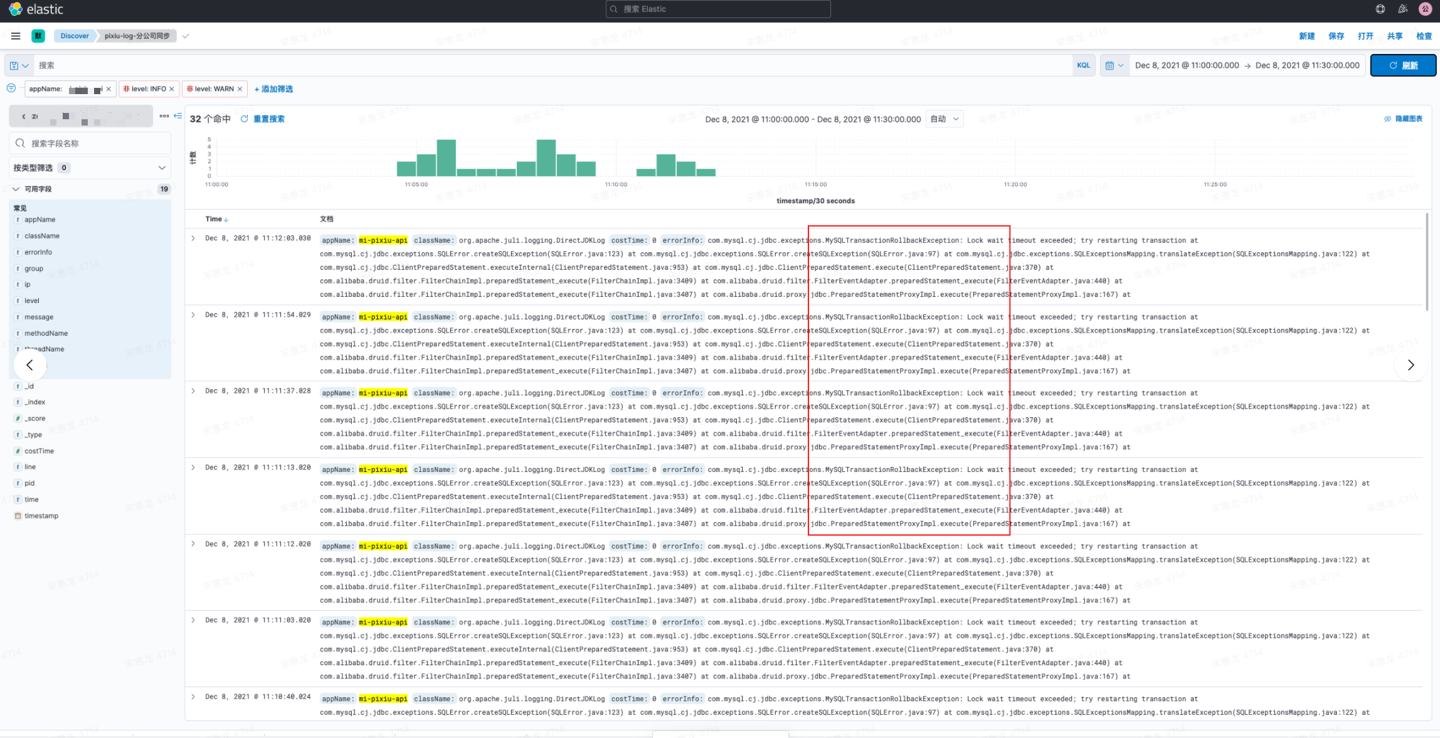Screen dimensions: 1440x738
Task: Focus the 搜索字段名称 field search box
Action: tap(90, 143)
